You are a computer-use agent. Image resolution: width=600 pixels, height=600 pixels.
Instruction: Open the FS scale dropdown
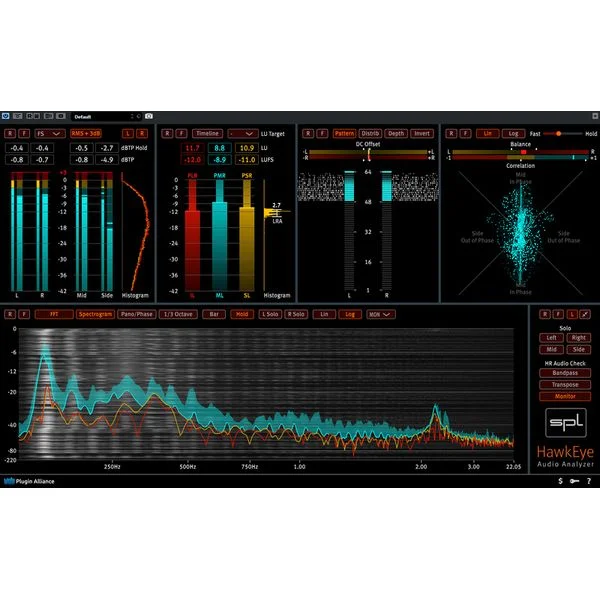49,134
